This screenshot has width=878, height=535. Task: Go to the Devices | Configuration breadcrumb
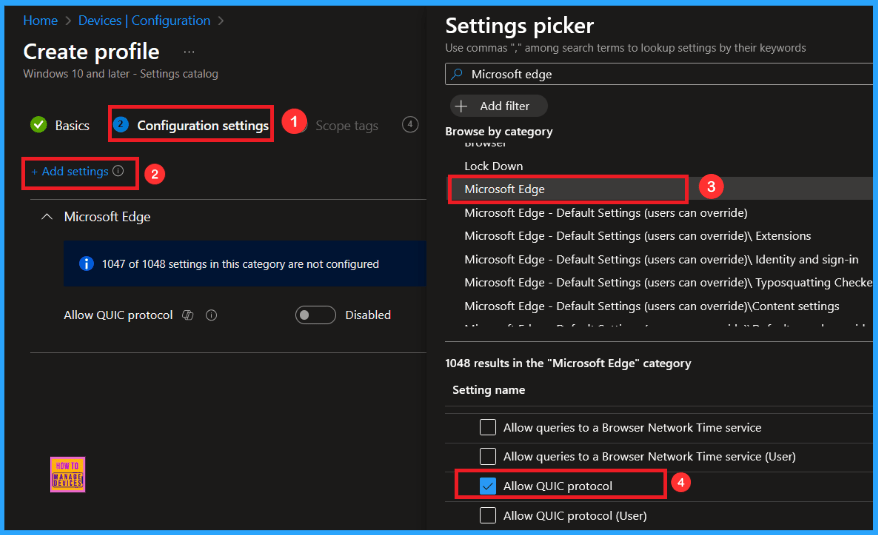144,21
